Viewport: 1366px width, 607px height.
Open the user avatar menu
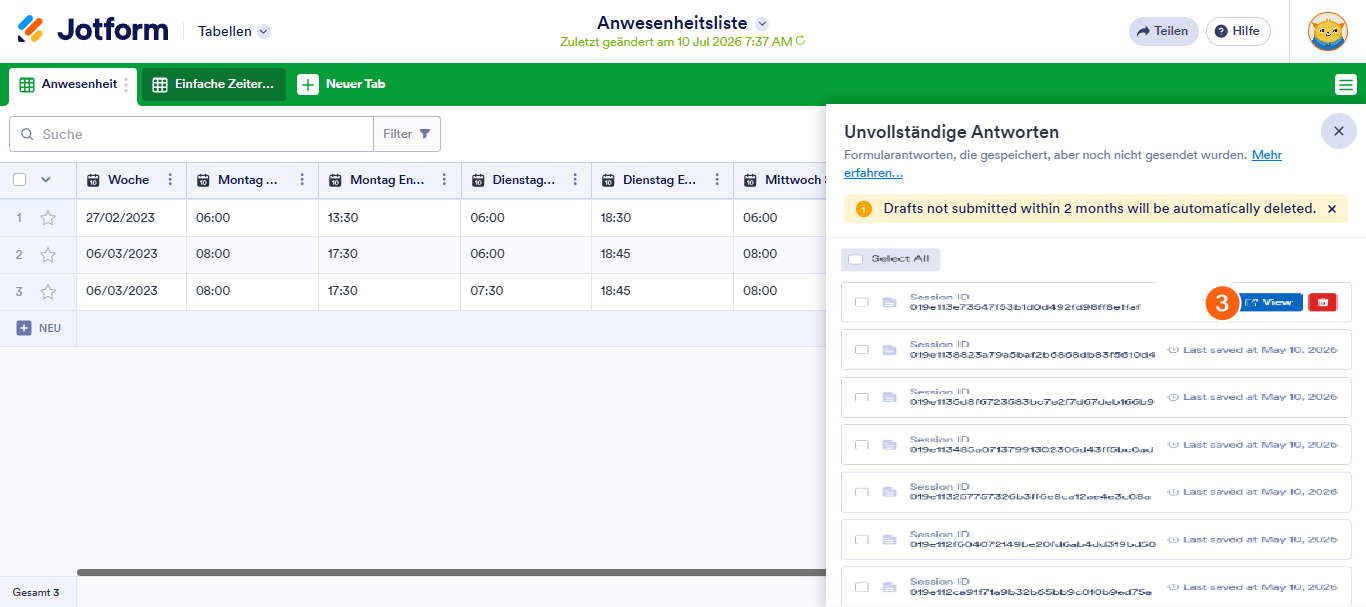[1328, 31]
